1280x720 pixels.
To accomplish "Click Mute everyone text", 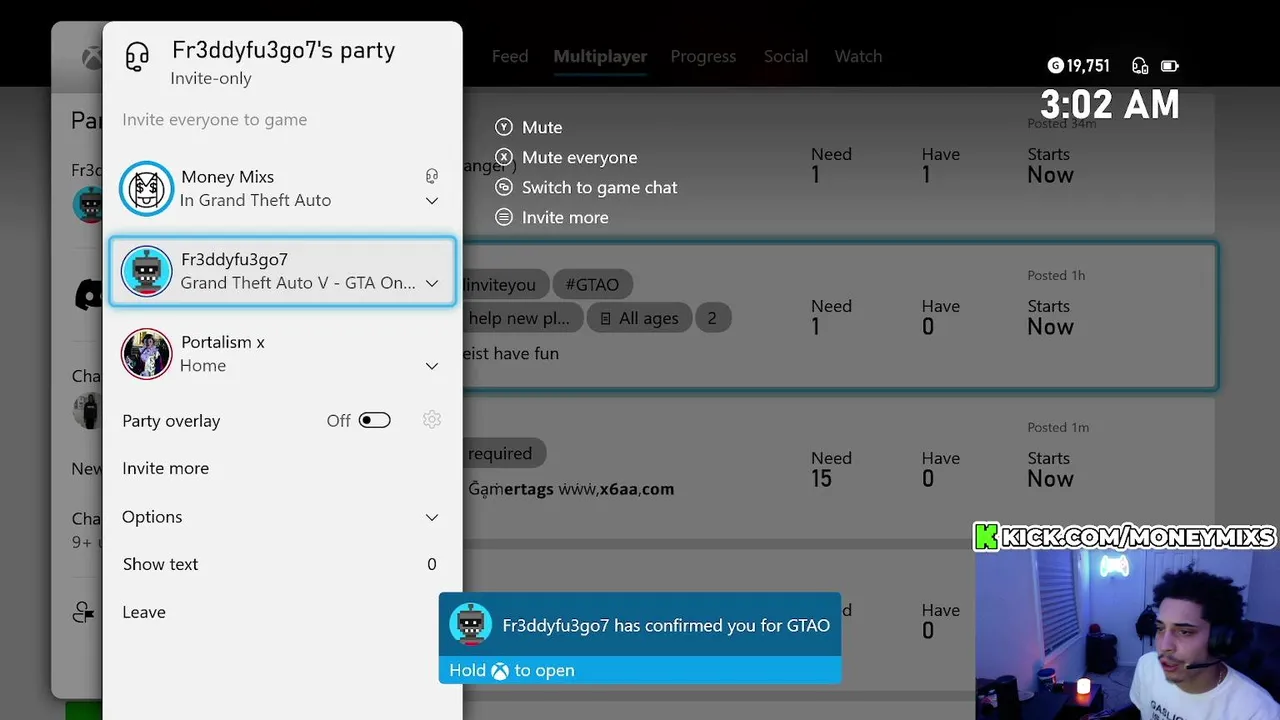I will (x=579, y=157).
